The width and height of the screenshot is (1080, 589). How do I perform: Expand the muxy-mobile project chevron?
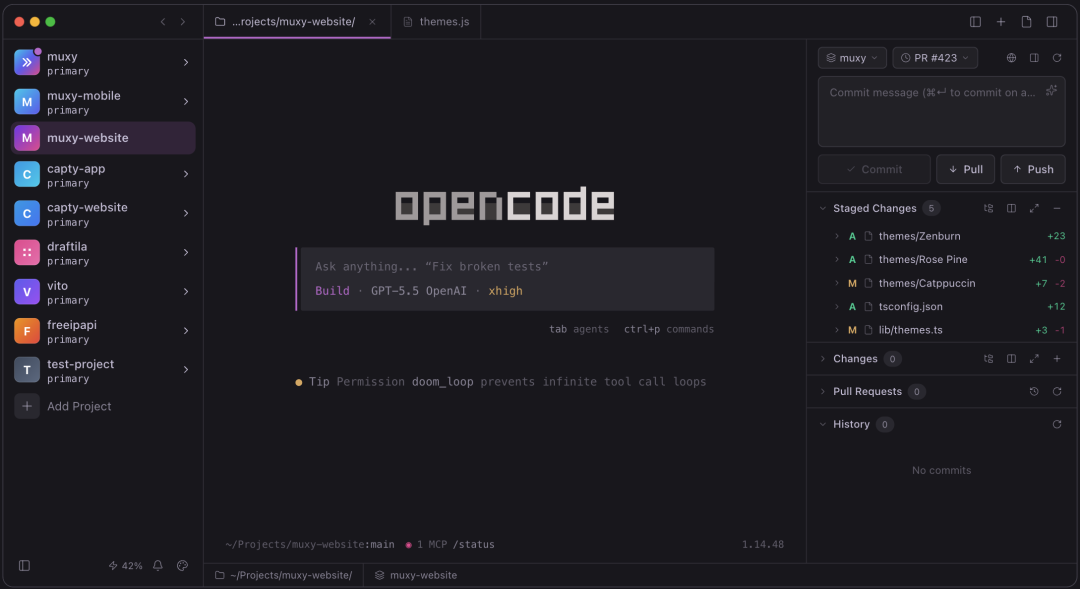[186, 102]
